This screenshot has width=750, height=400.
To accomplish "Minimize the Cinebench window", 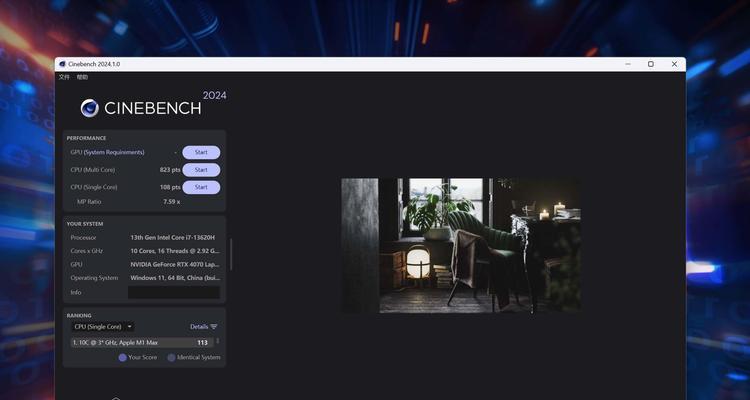I will [628, 64].
